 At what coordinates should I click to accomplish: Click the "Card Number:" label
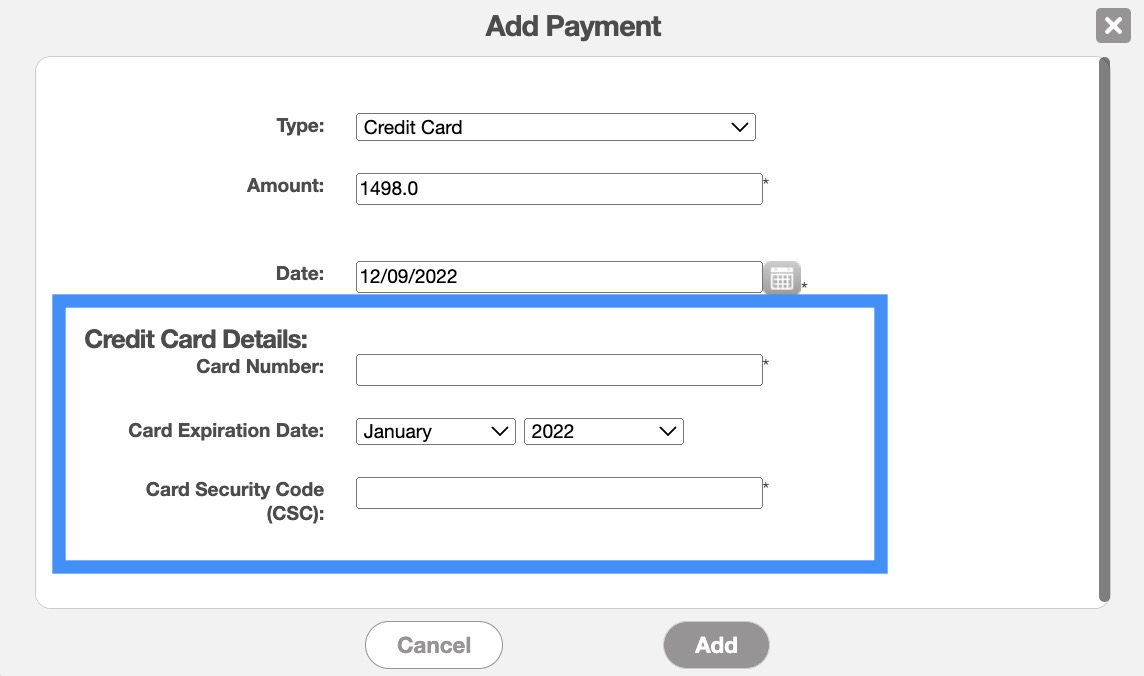(x=260, y=367)
